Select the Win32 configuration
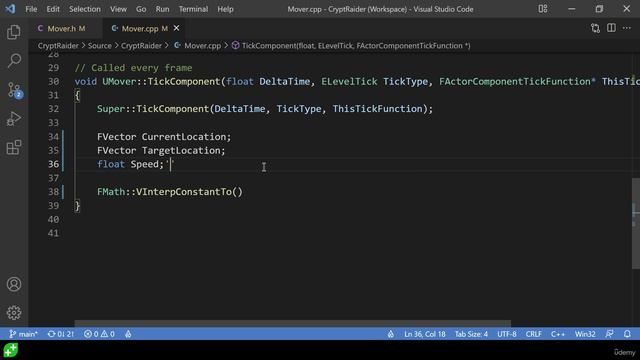The width and height of the screenshot is (640, 360). [585, 334]
